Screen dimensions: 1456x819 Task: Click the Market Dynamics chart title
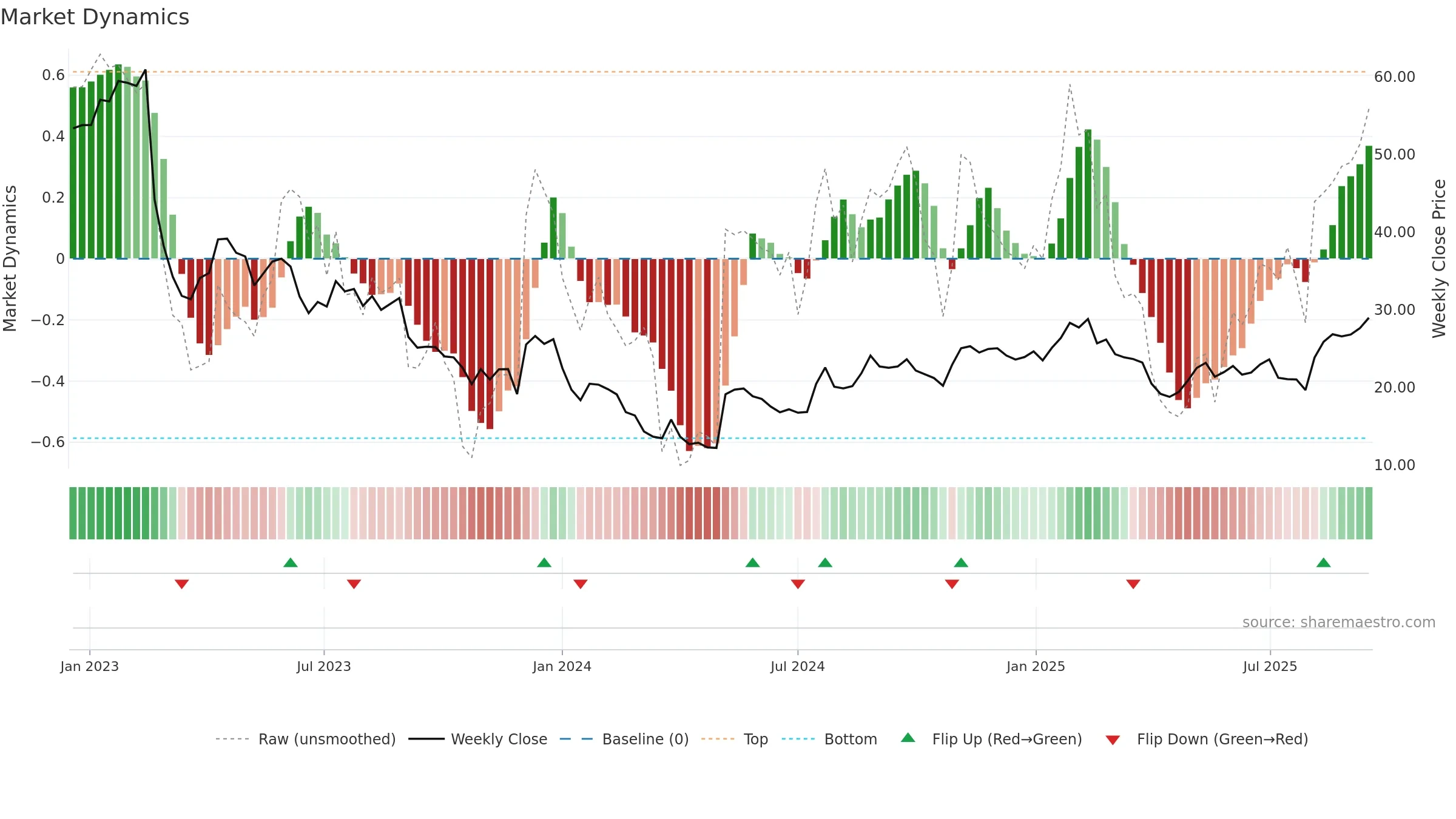click(x=95, y=17)
